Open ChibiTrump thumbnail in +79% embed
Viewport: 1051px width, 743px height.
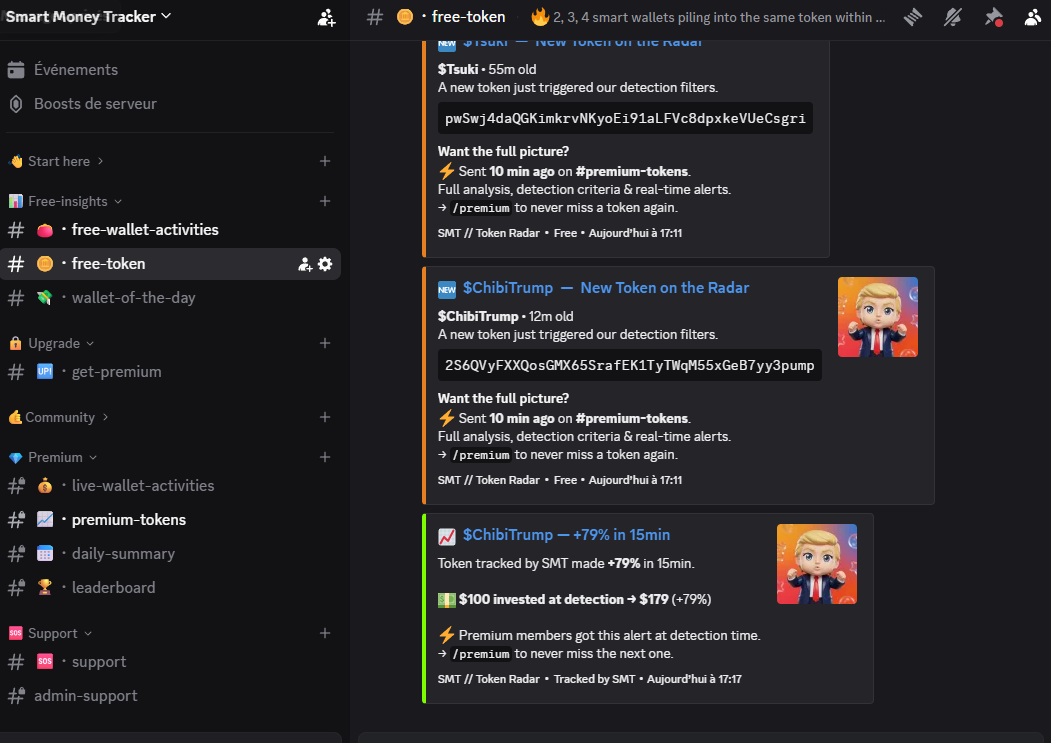click(x=816, y=564)
